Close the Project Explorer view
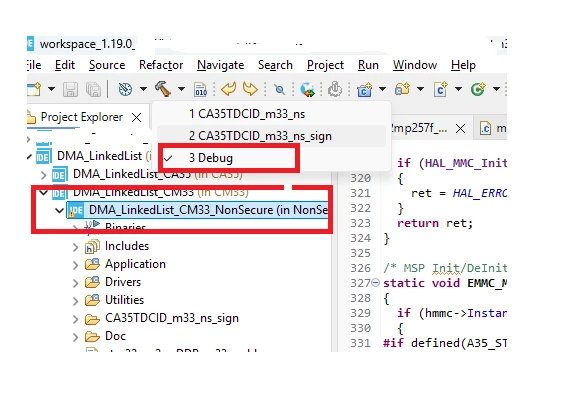 [136, 117]
